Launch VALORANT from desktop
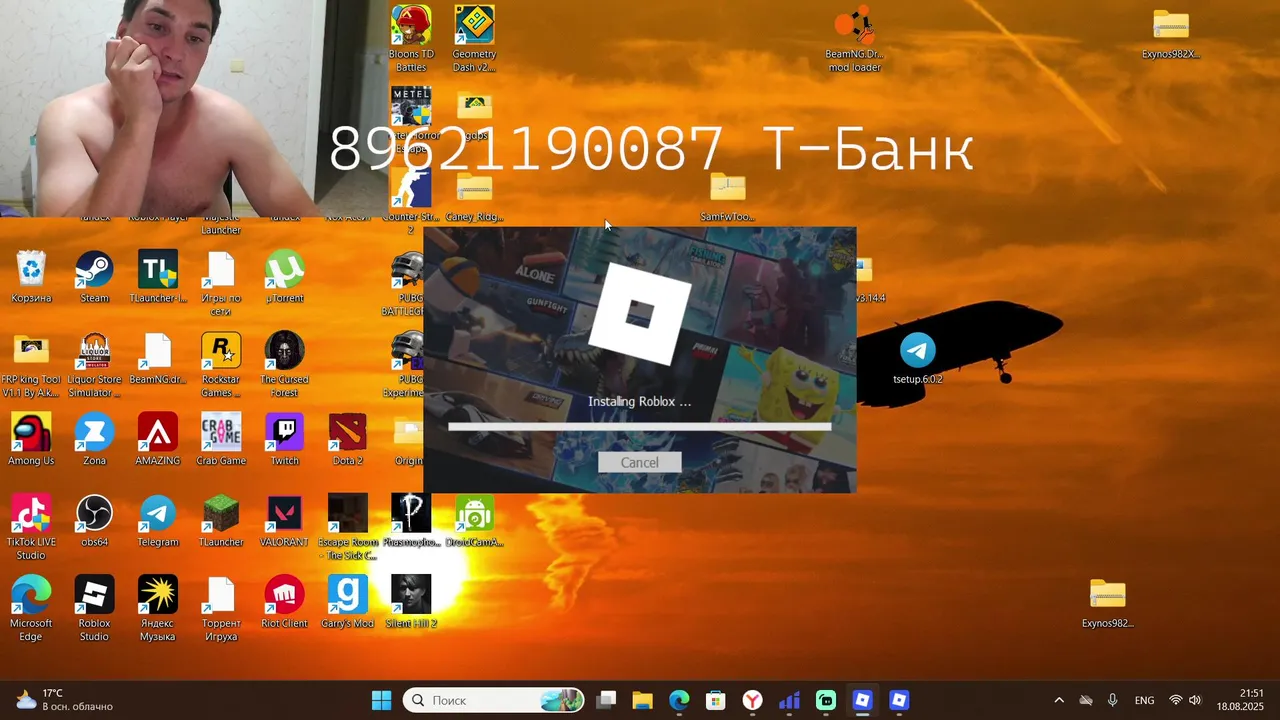Viewport: 1280px width, 720px height. [285, 521]
